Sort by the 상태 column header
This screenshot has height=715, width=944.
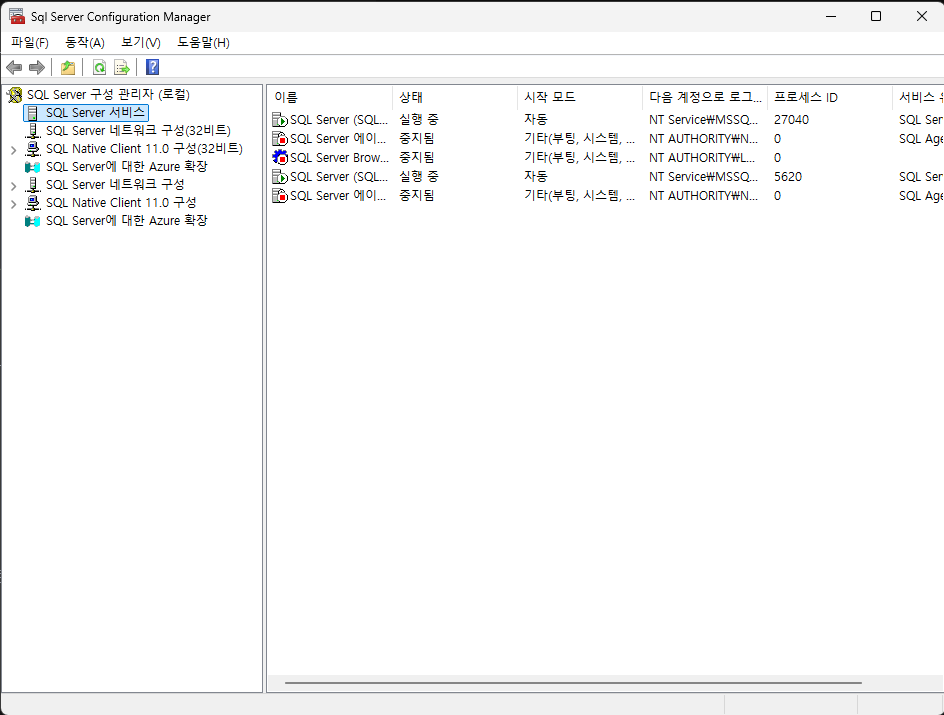[455, 98]
